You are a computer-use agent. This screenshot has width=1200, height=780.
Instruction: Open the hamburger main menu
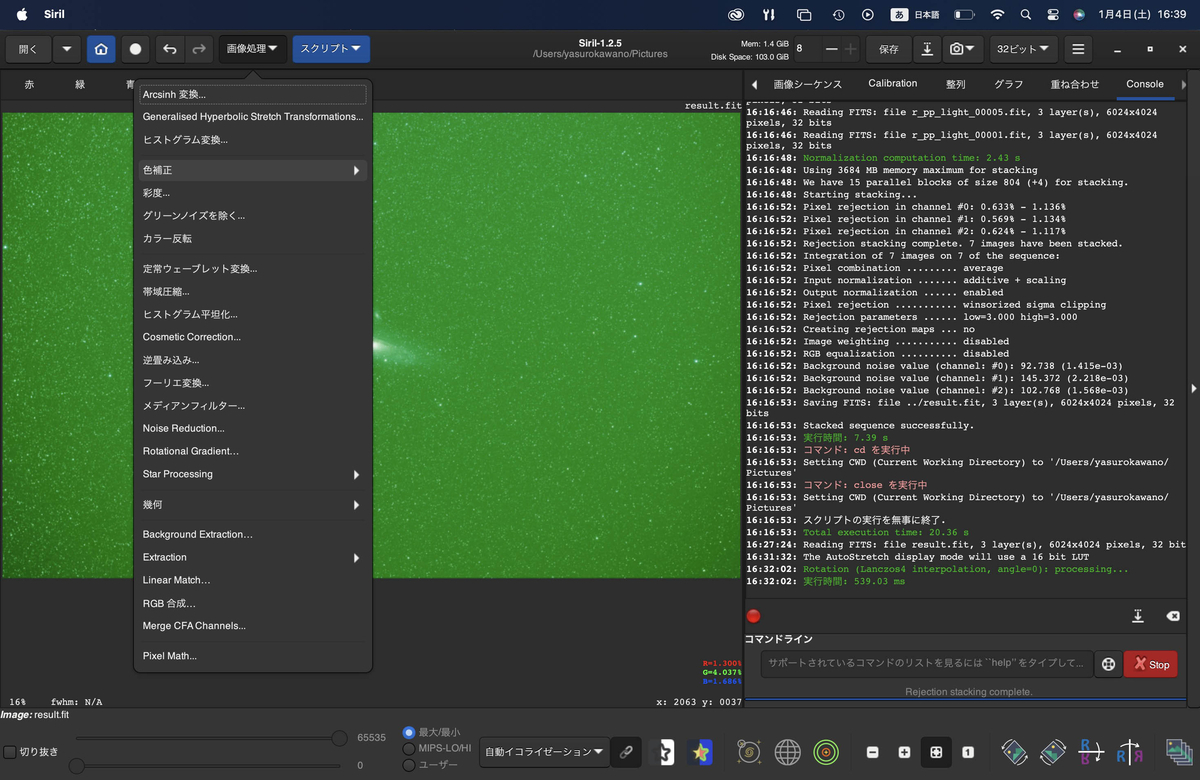(x=1077, y=49)
